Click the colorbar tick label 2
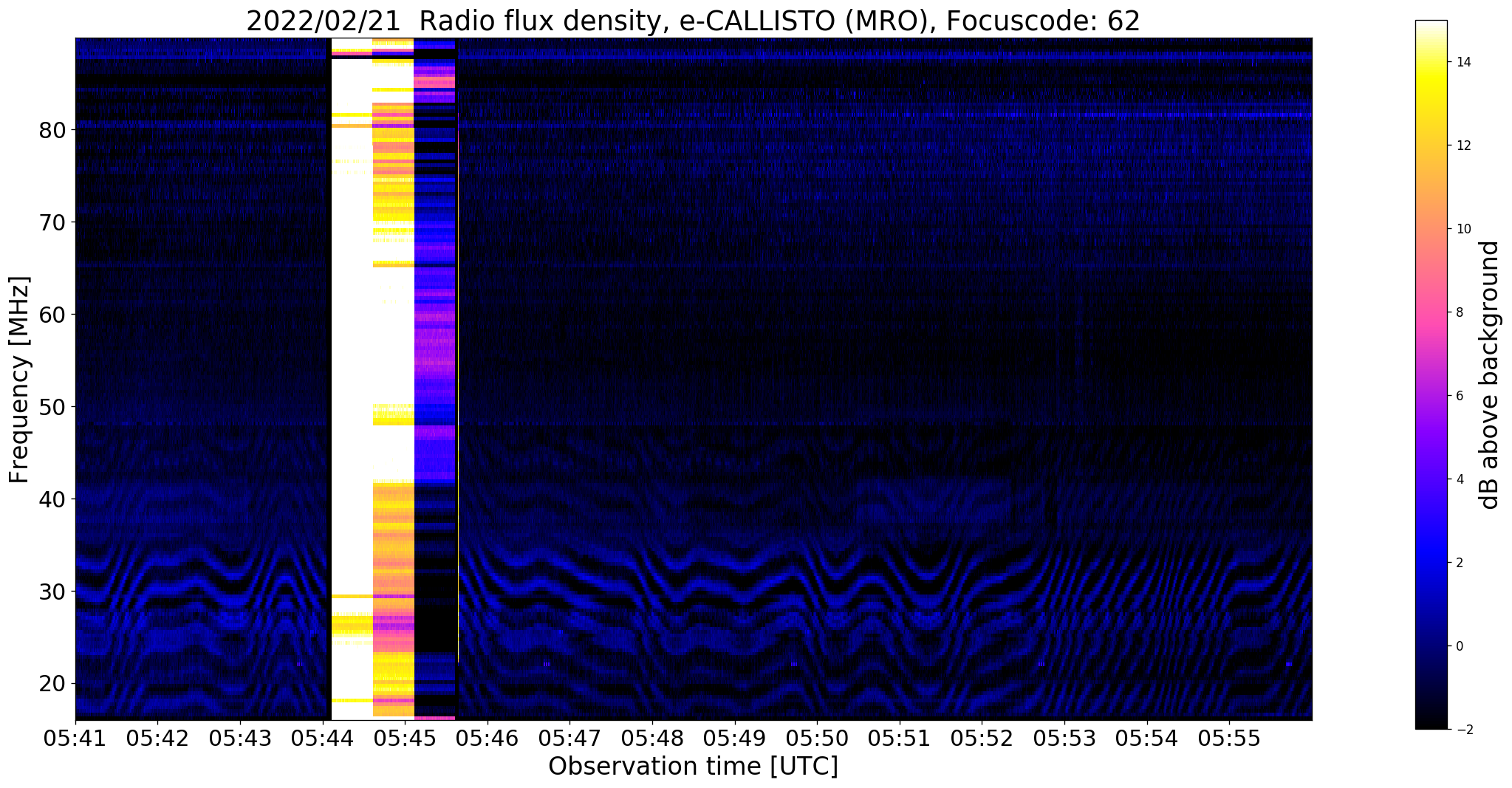 tap(1458, 563)
